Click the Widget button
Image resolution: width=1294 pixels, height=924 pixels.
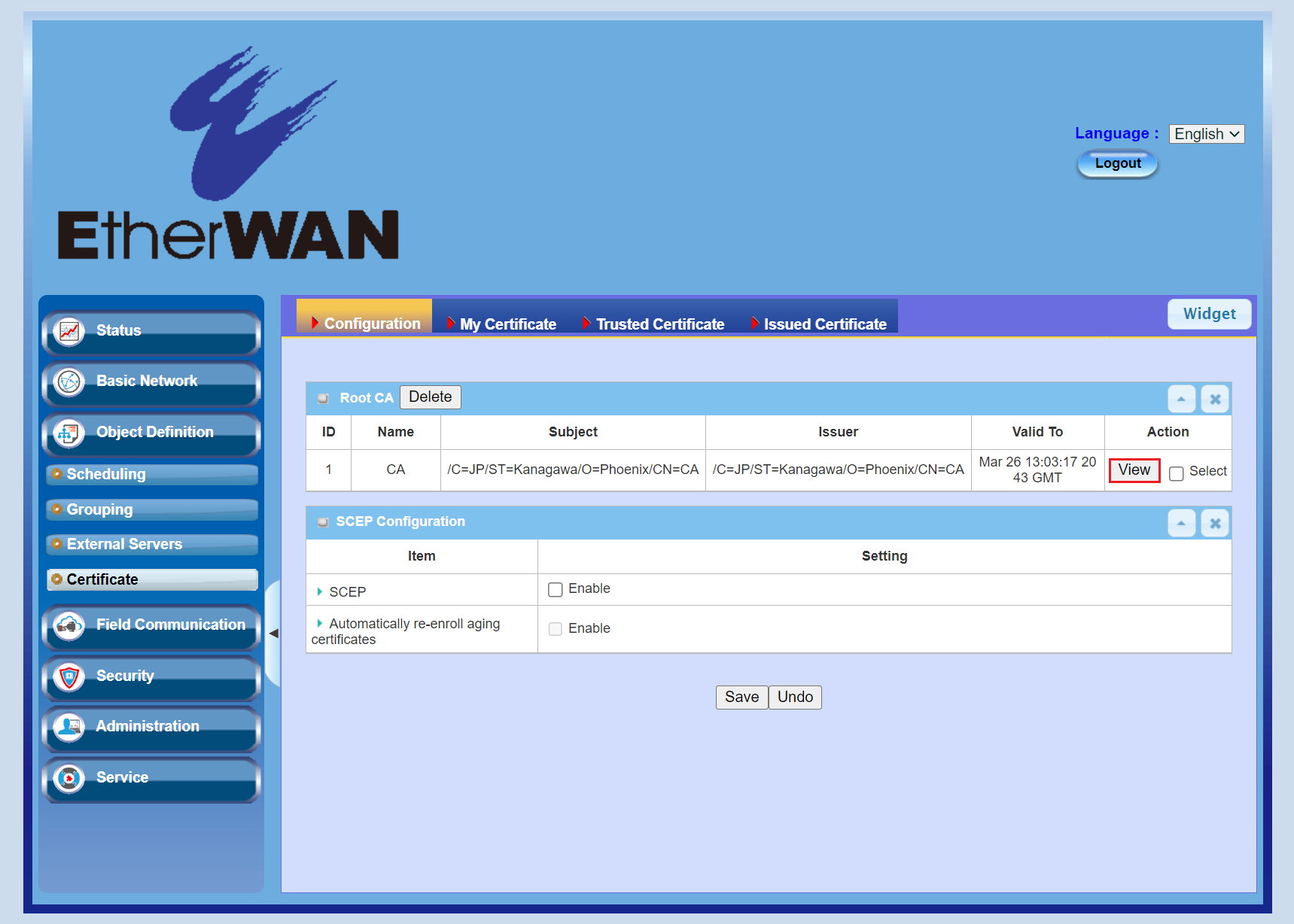tap(1210, 315)
